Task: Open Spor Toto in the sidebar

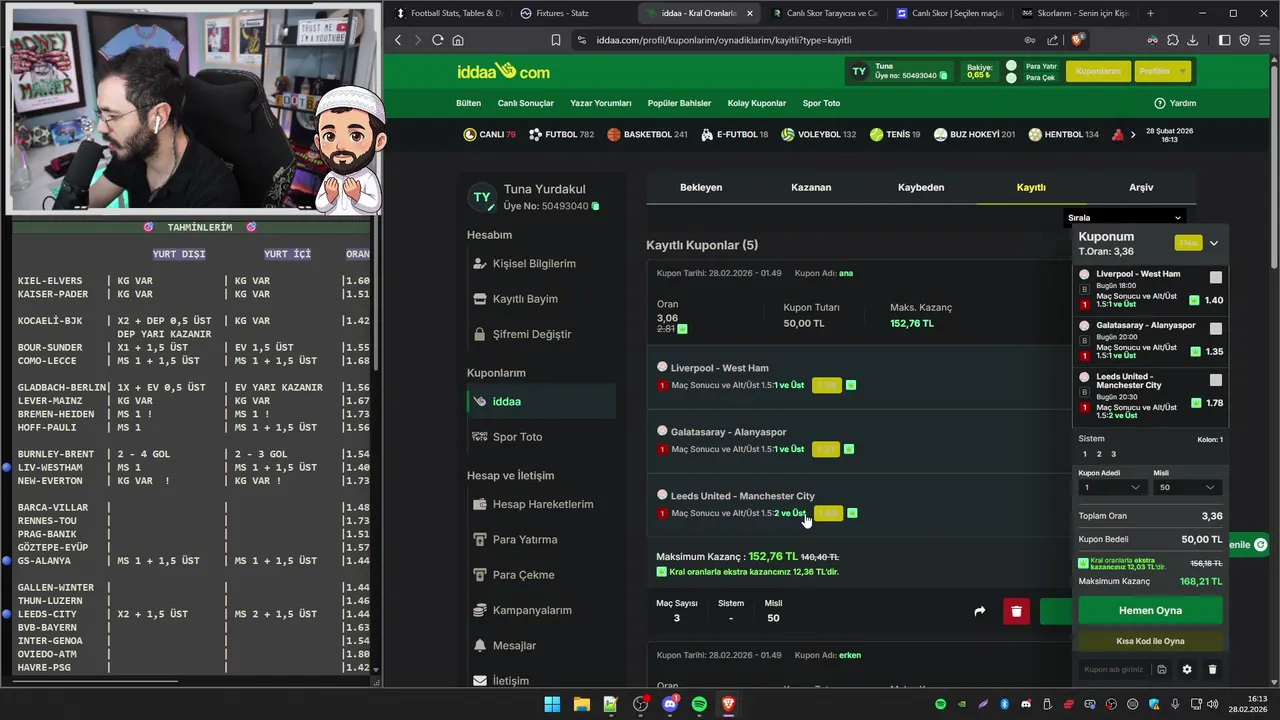Action: pyautogui.click(x=517, y=437)
